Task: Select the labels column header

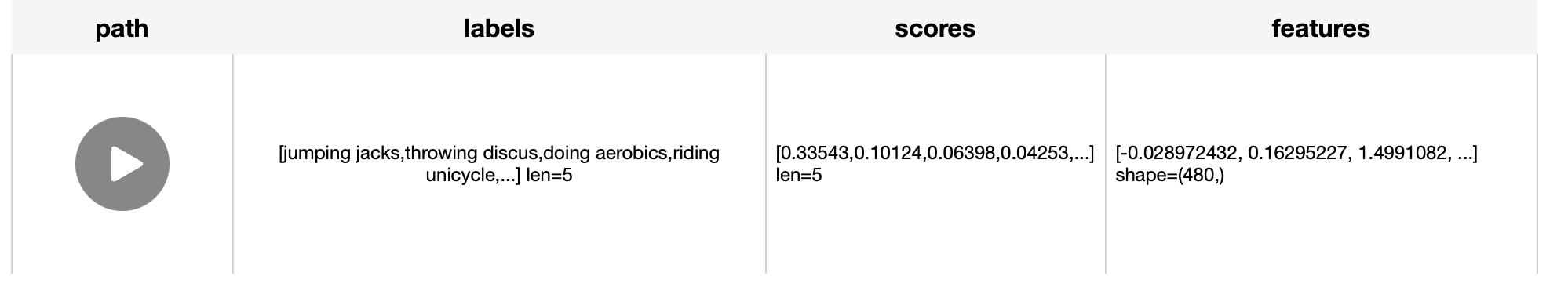Action: 499,28
